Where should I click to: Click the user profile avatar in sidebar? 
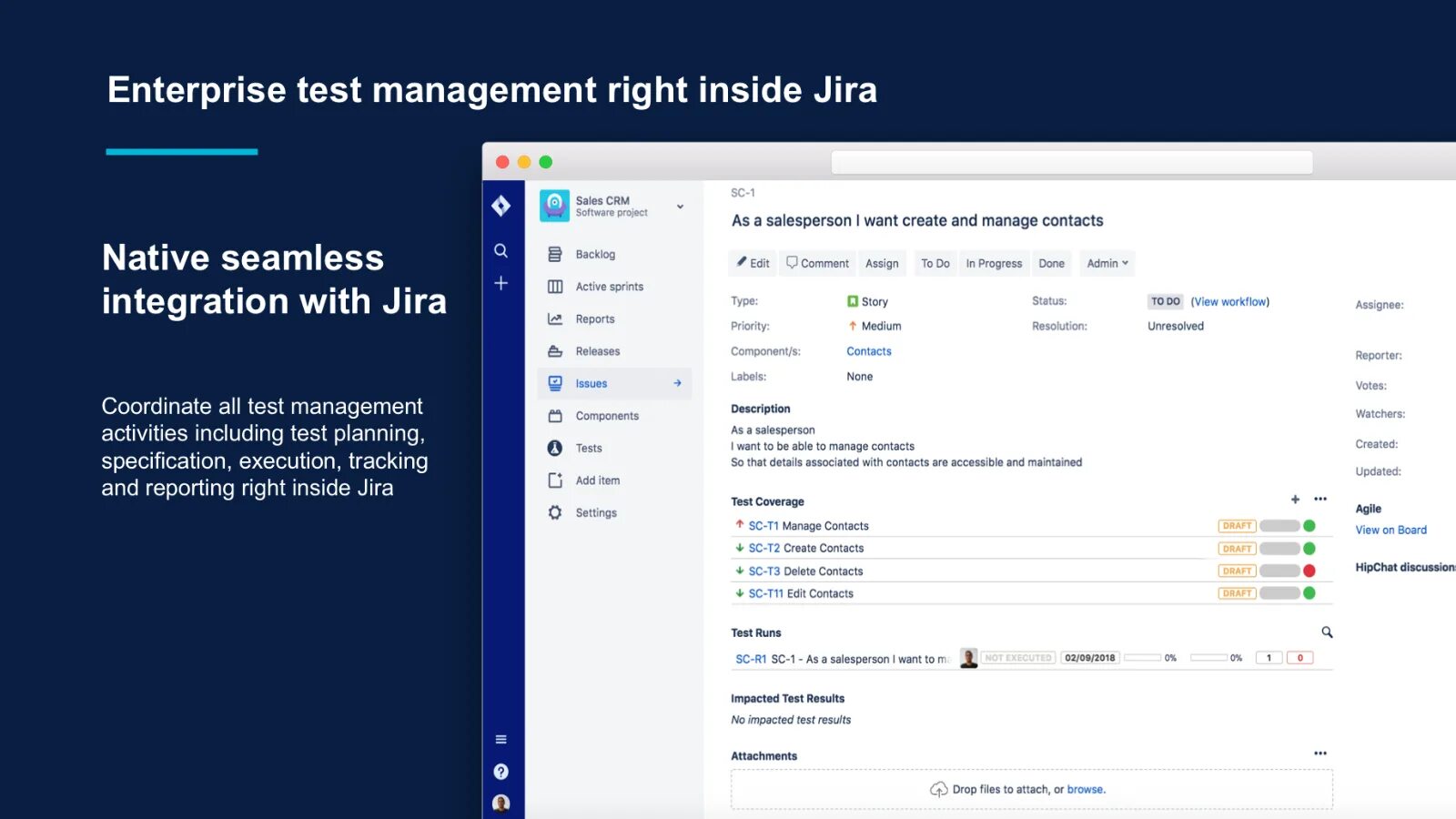point(500,803)
